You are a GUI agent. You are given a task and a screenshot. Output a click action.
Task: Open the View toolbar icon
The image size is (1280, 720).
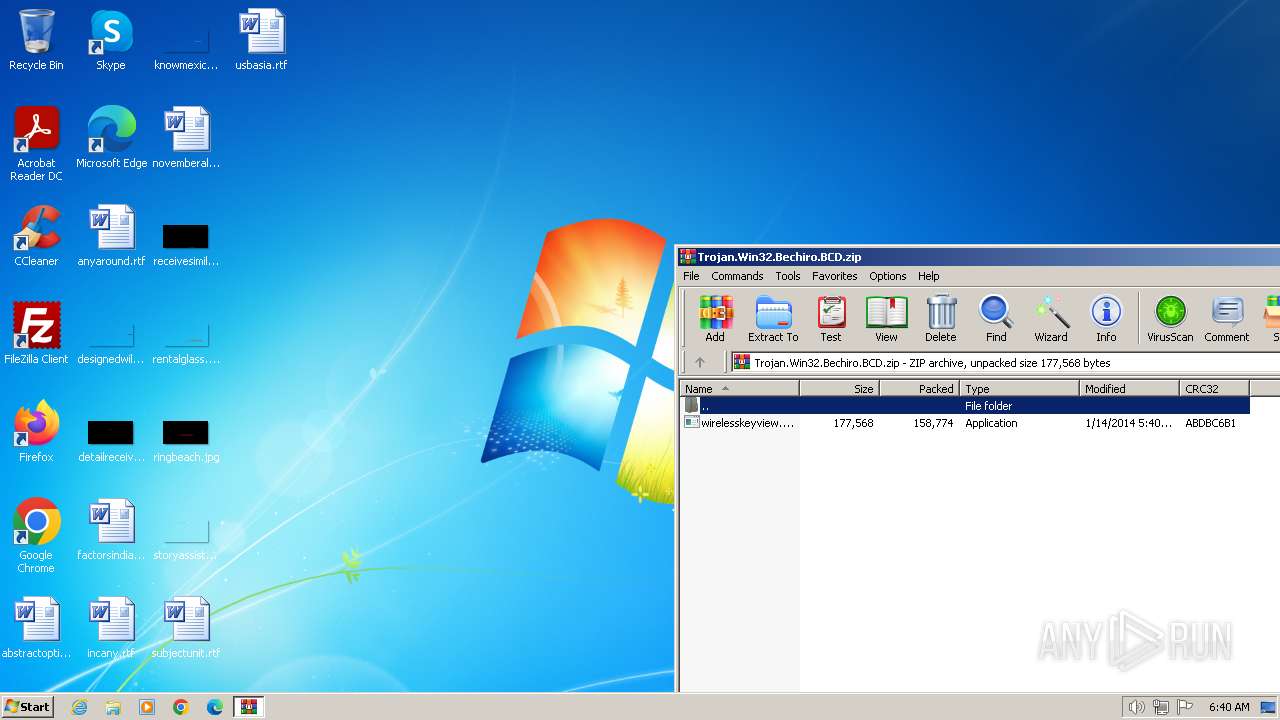886,319
